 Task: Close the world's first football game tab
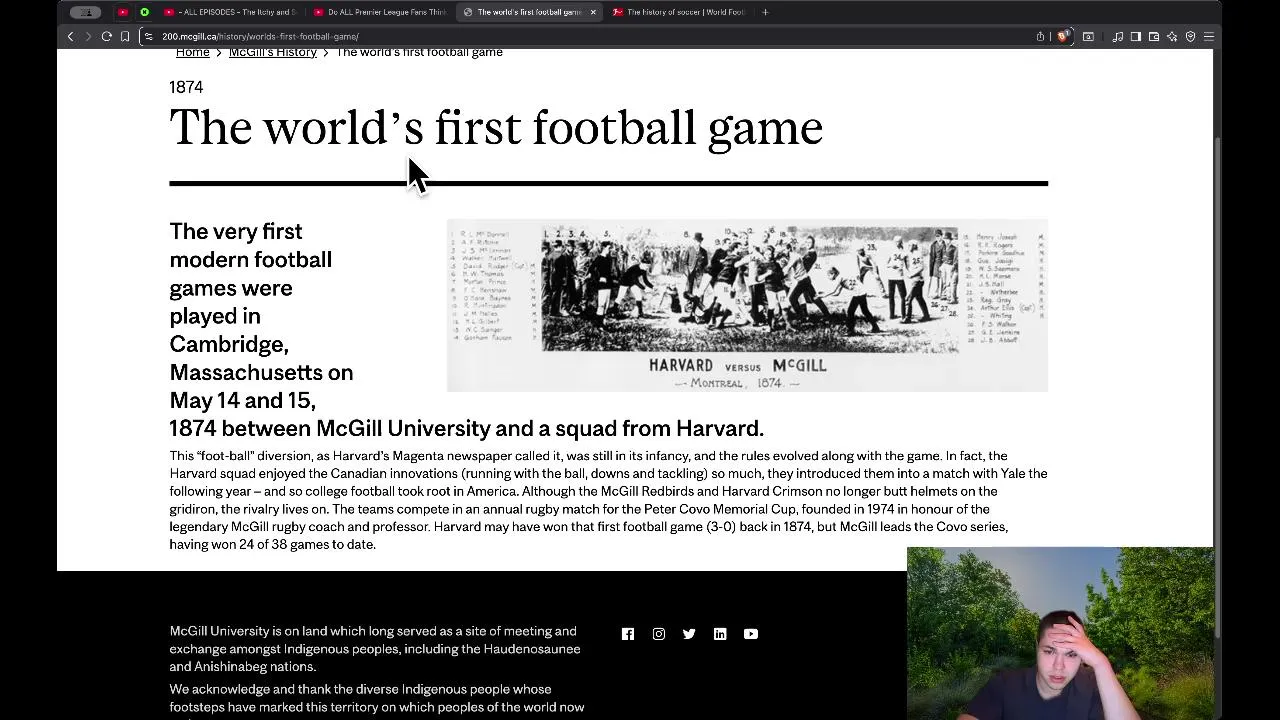593,12
